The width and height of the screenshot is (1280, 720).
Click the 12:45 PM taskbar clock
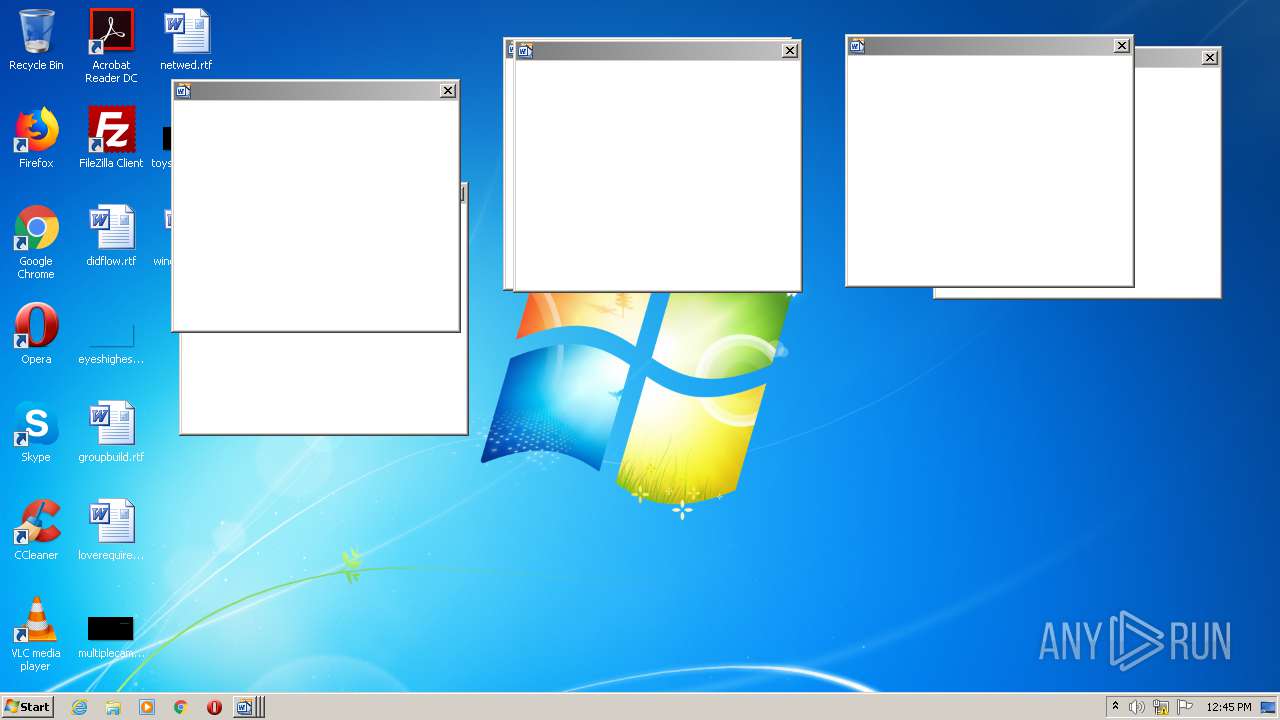click(1228, 707)
